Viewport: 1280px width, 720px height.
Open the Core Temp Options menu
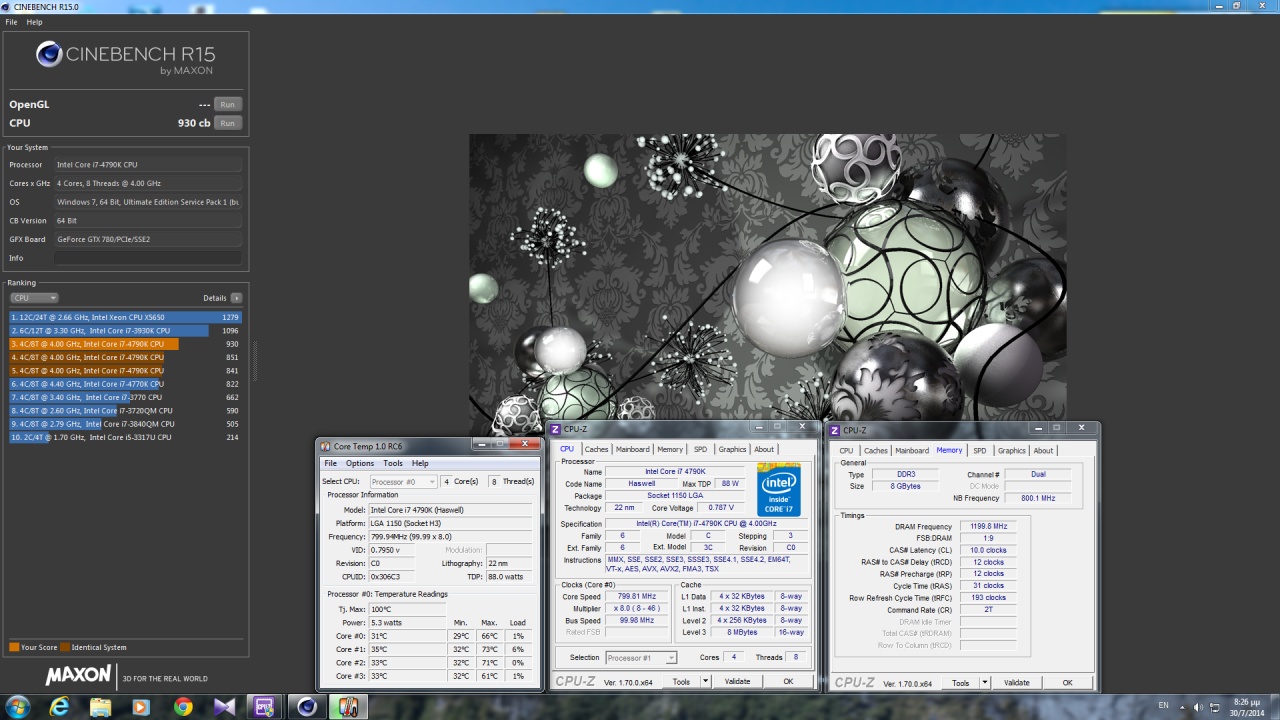[x=360, y=463]
